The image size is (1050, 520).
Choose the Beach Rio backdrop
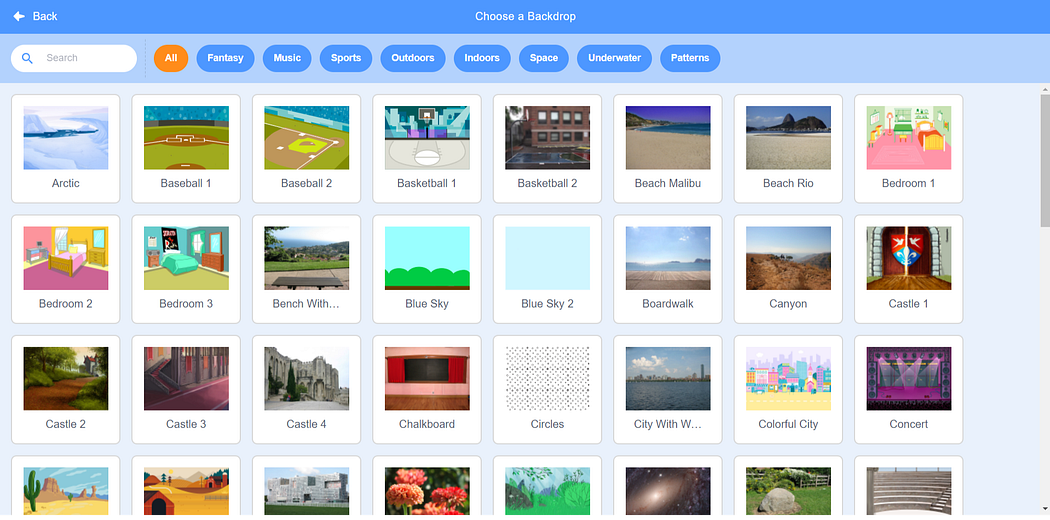(789, 149)
